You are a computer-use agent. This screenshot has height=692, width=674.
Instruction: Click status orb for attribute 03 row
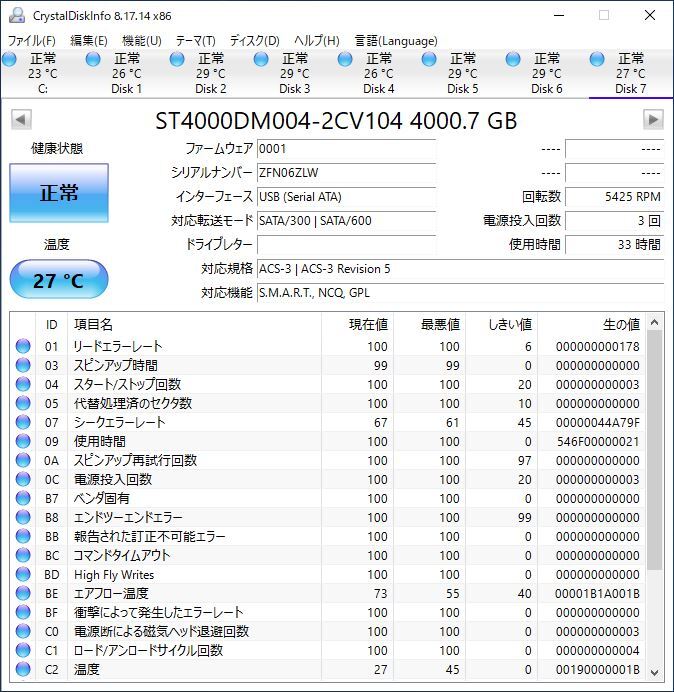coord(23,365)
